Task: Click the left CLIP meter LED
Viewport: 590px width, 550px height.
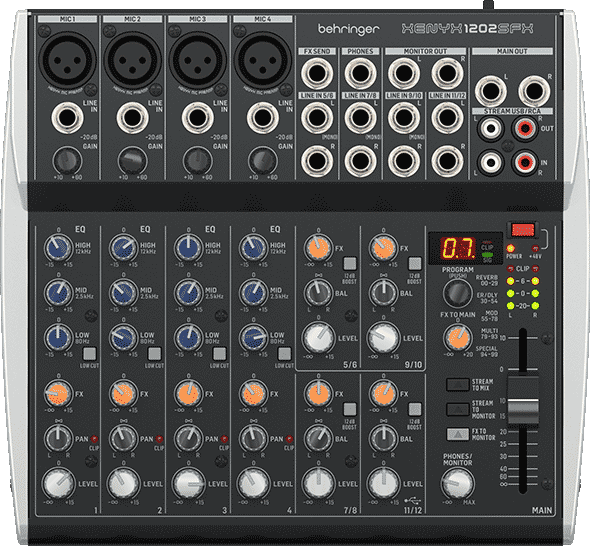Action: click(x=511, y=269)
